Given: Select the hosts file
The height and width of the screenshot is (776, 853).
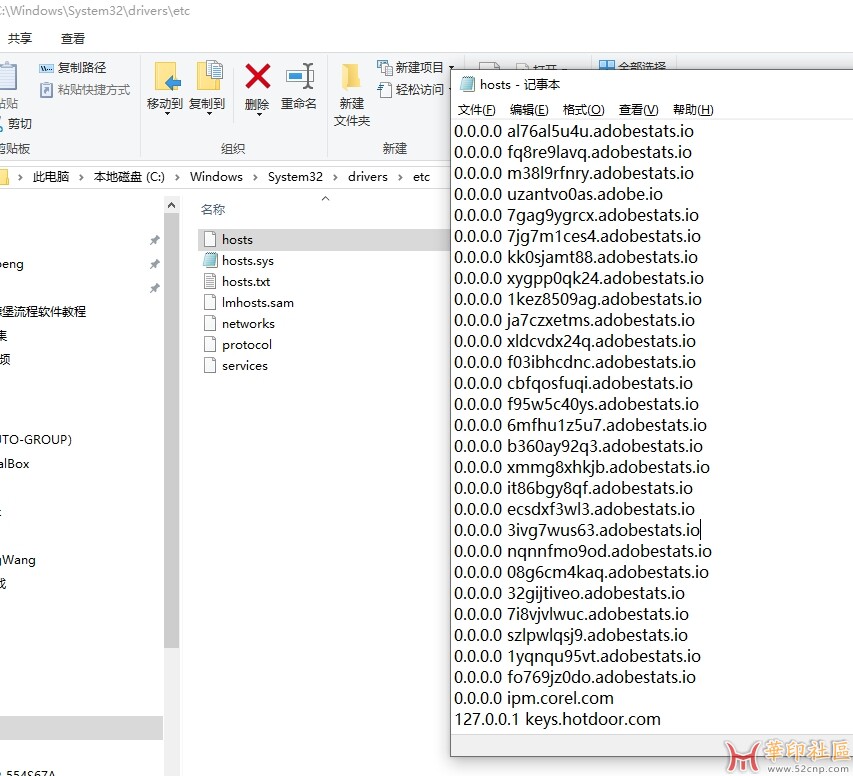Looking at the screenshot, I should coord(324,239).
